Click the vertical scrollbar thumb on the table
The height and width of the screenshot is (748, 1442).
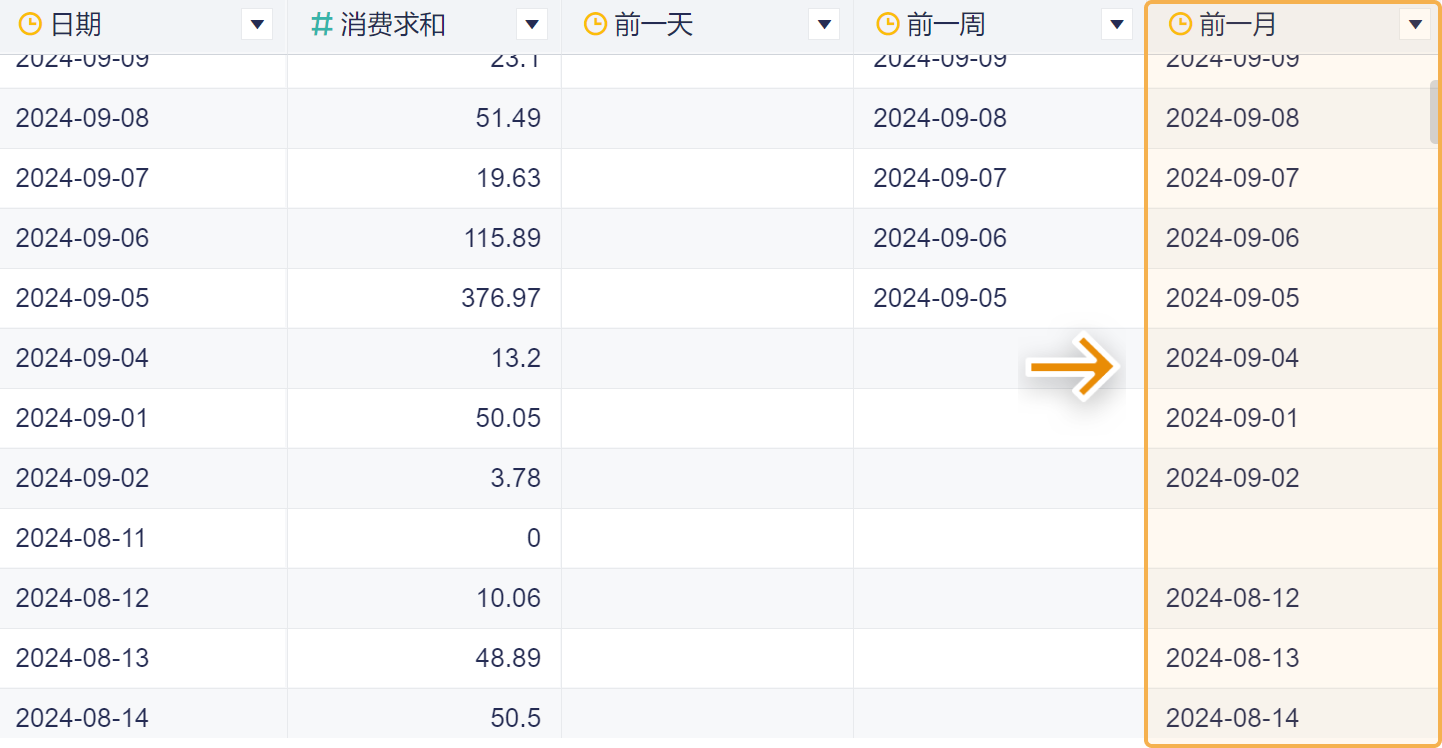[1435, 112]
